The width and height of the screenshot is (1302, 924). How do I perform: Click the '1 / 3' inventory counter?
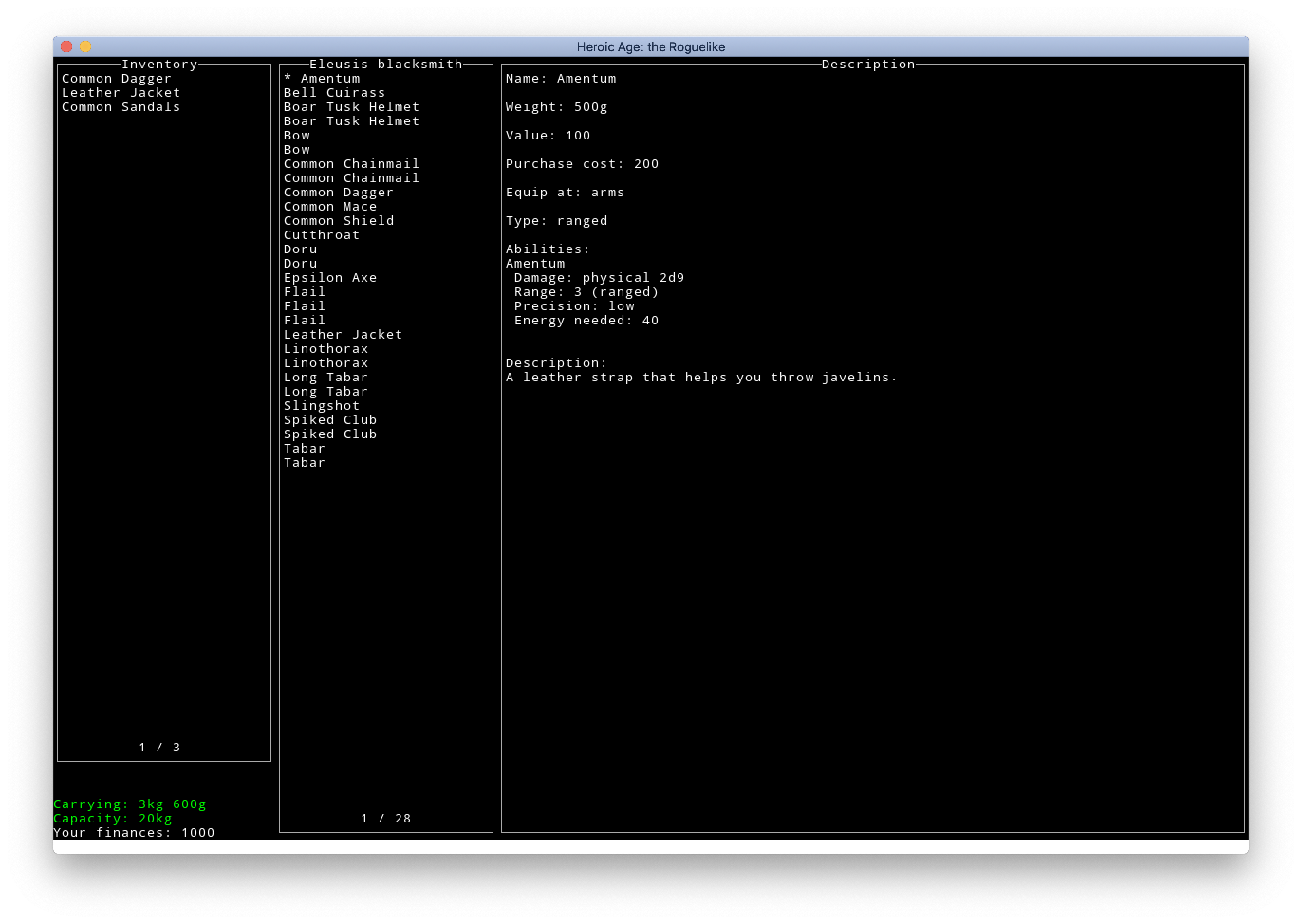[160, 747]
